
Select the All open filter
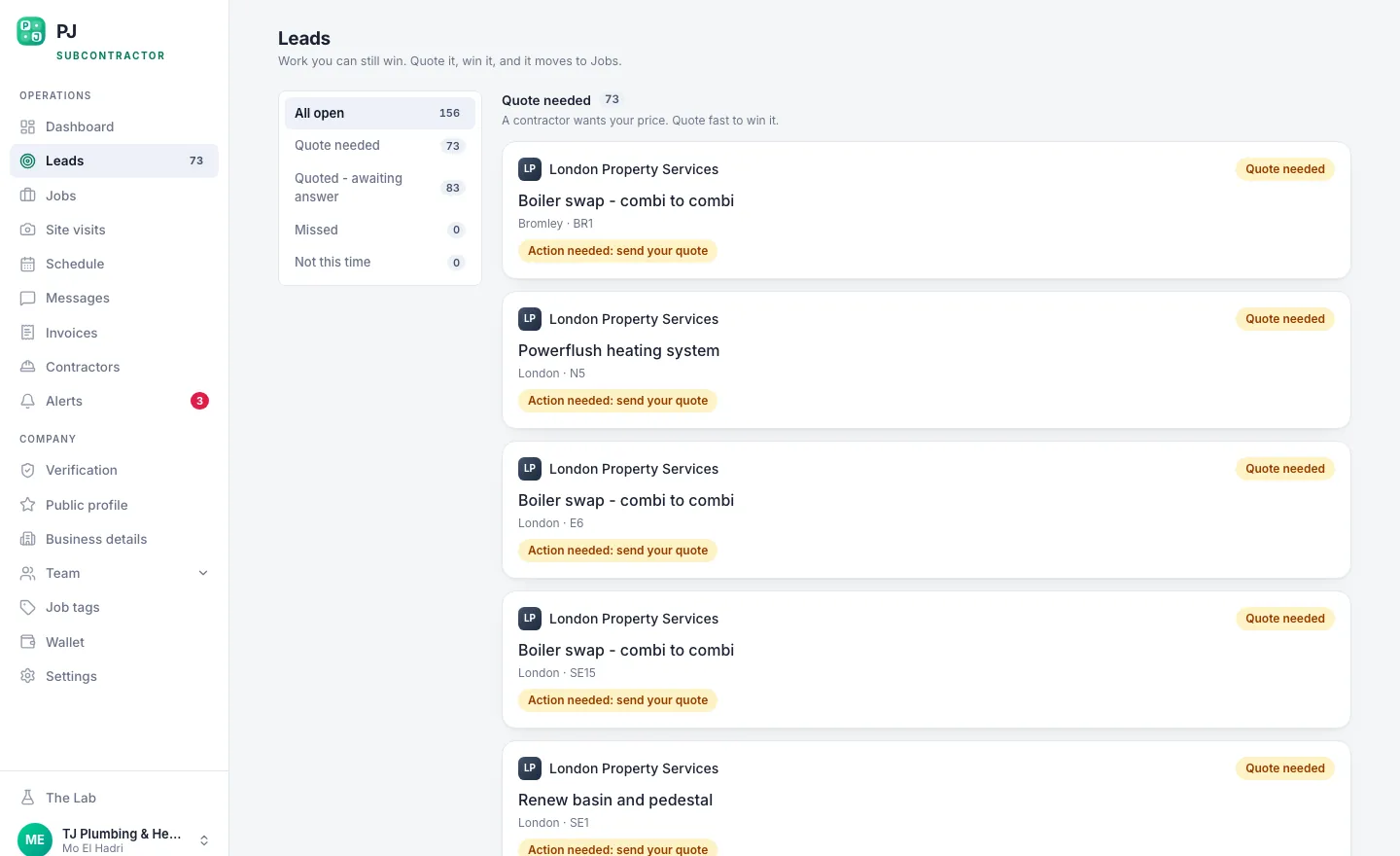379,113
